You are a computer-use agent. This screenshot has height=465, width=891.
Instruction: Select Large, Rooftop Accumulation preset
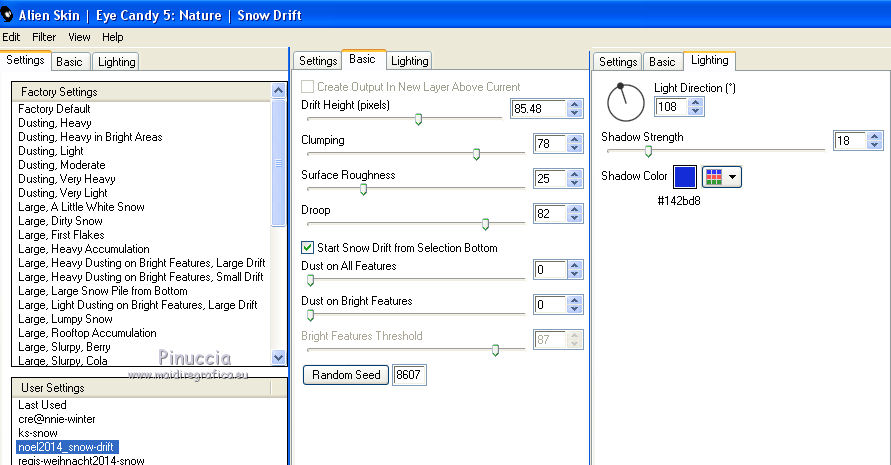click(x=87, y=333)
